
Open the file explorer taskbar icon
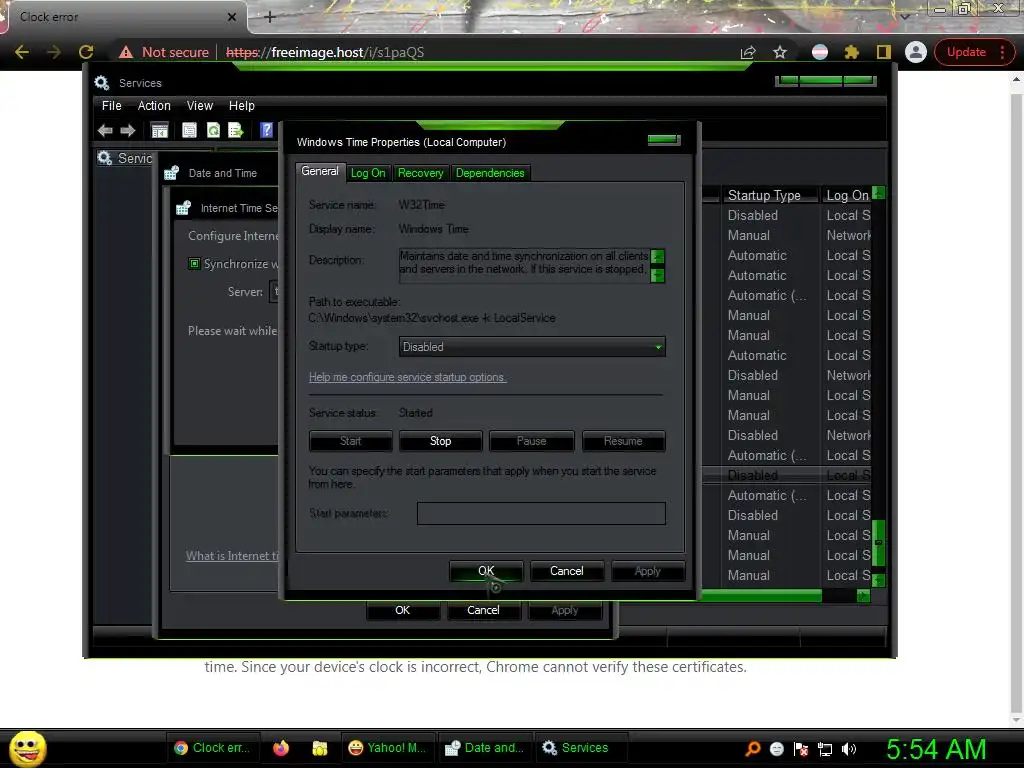pyautogui.click(x=319, y=748)
